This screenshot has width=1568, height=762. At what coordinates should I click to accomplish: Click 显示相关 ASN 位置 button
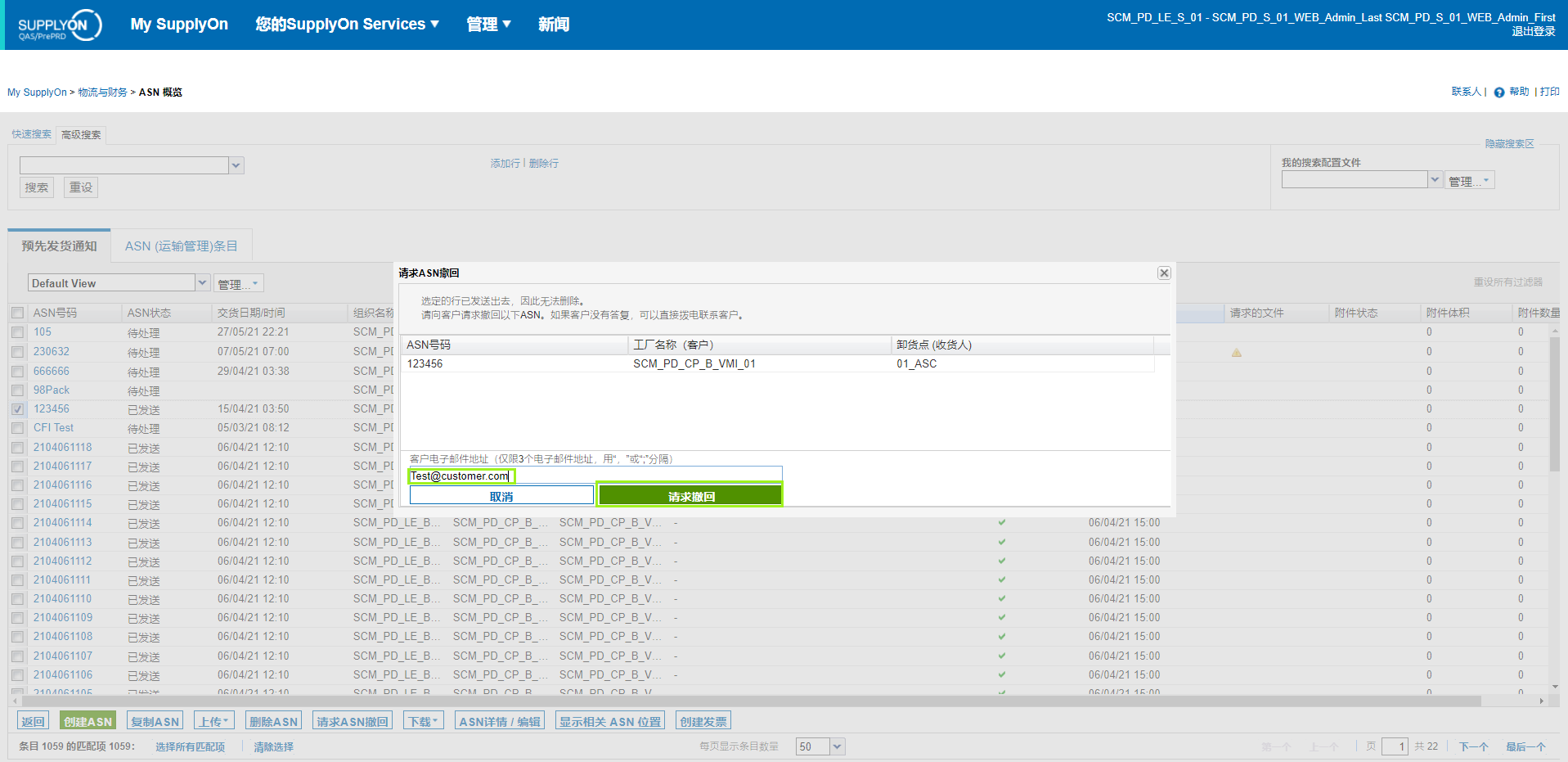click(610, 721)
